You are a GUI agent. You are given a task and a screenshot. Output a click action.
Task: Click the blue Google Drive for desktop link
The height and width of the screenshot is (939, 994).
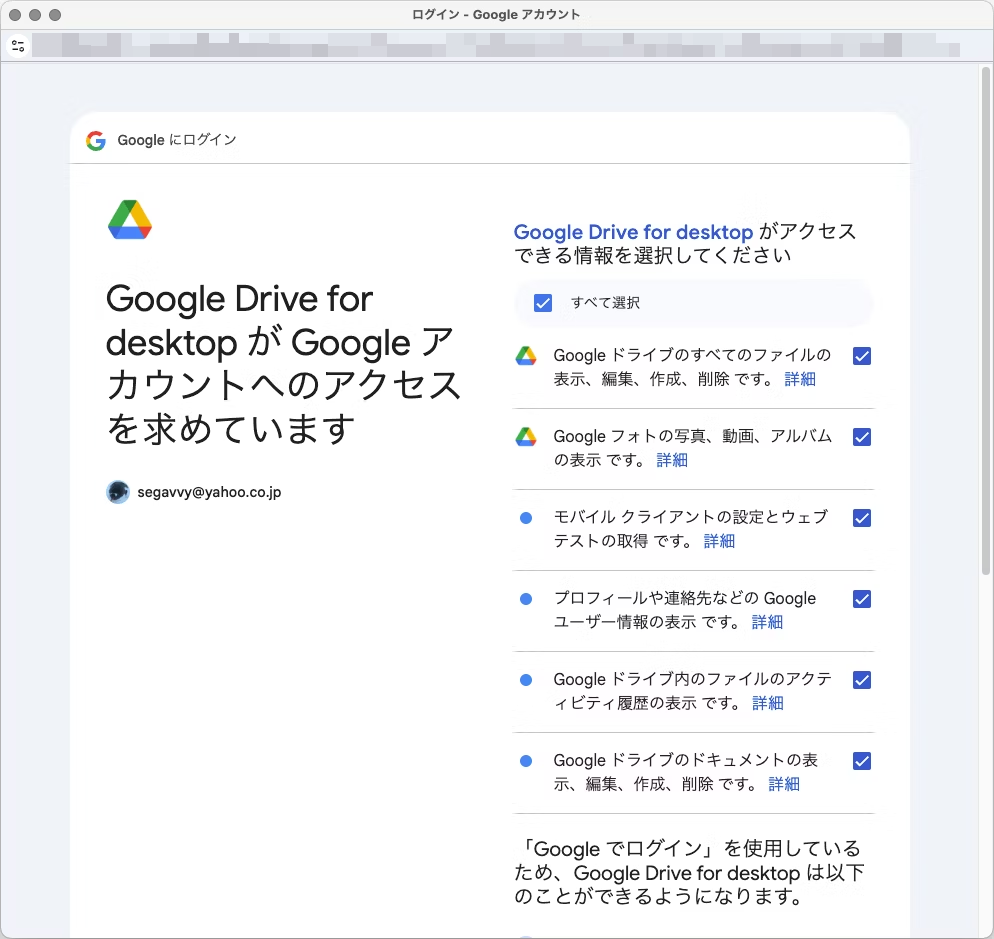tap(633, 232)
